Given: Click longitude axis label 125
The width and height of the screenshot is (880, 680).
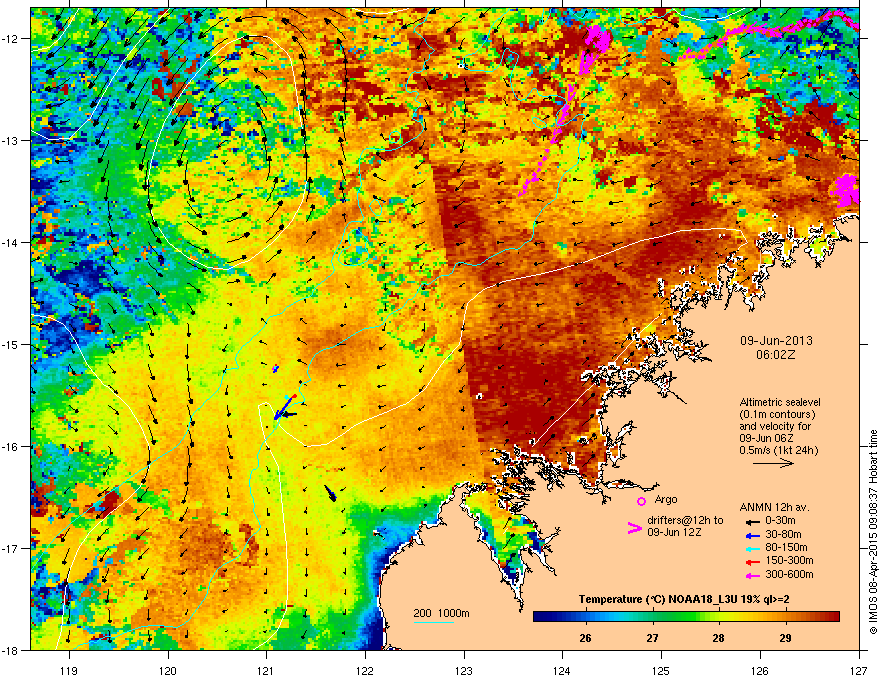Looking at the screenshot, I should tap(661, 670).
